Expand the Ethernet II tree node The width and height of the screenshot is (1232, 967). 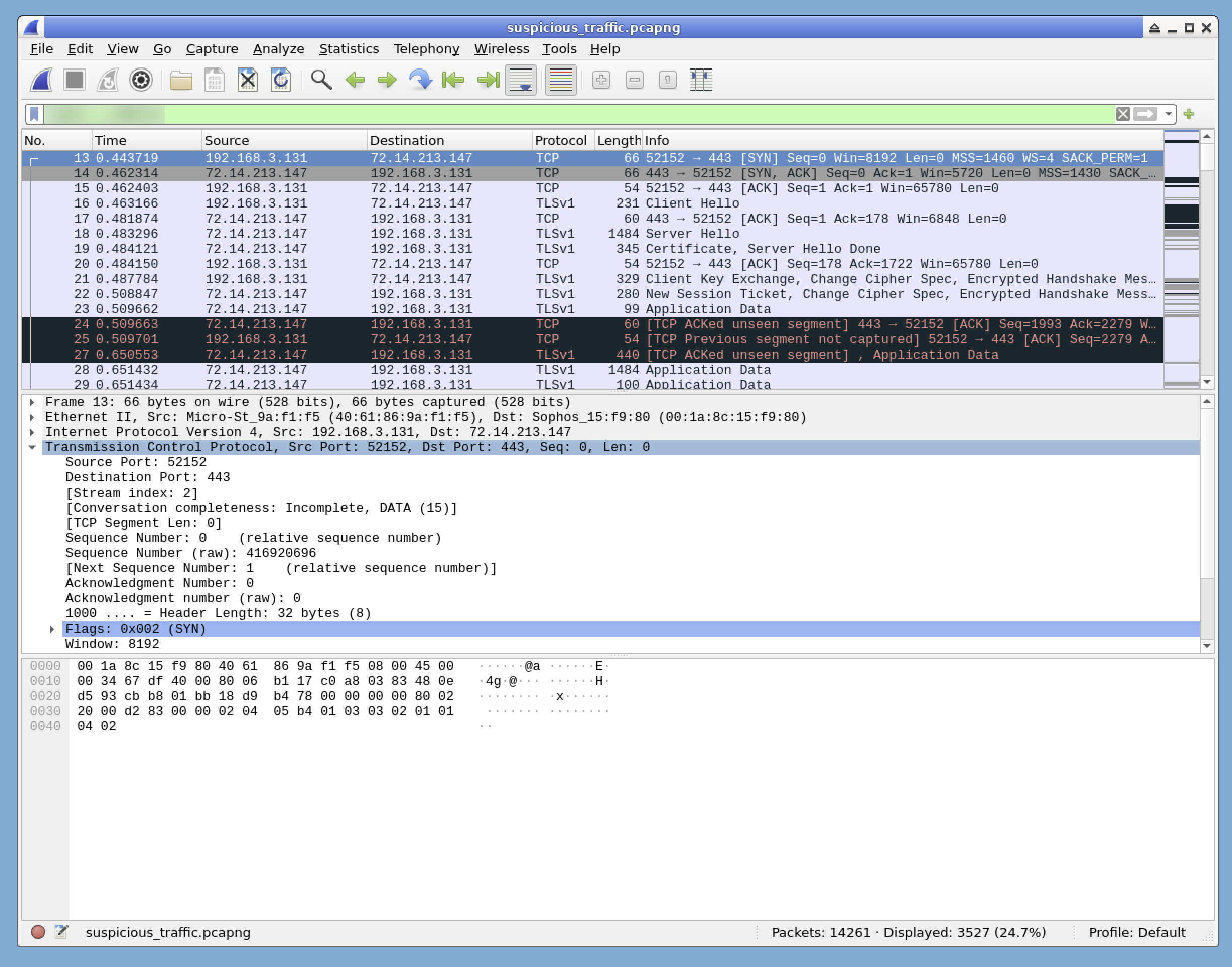(32, 417)
